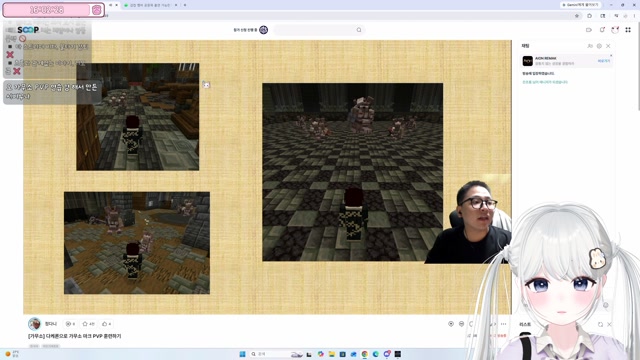
Task: Open the three-dot more options below player
Action: [x=504, y=324]
